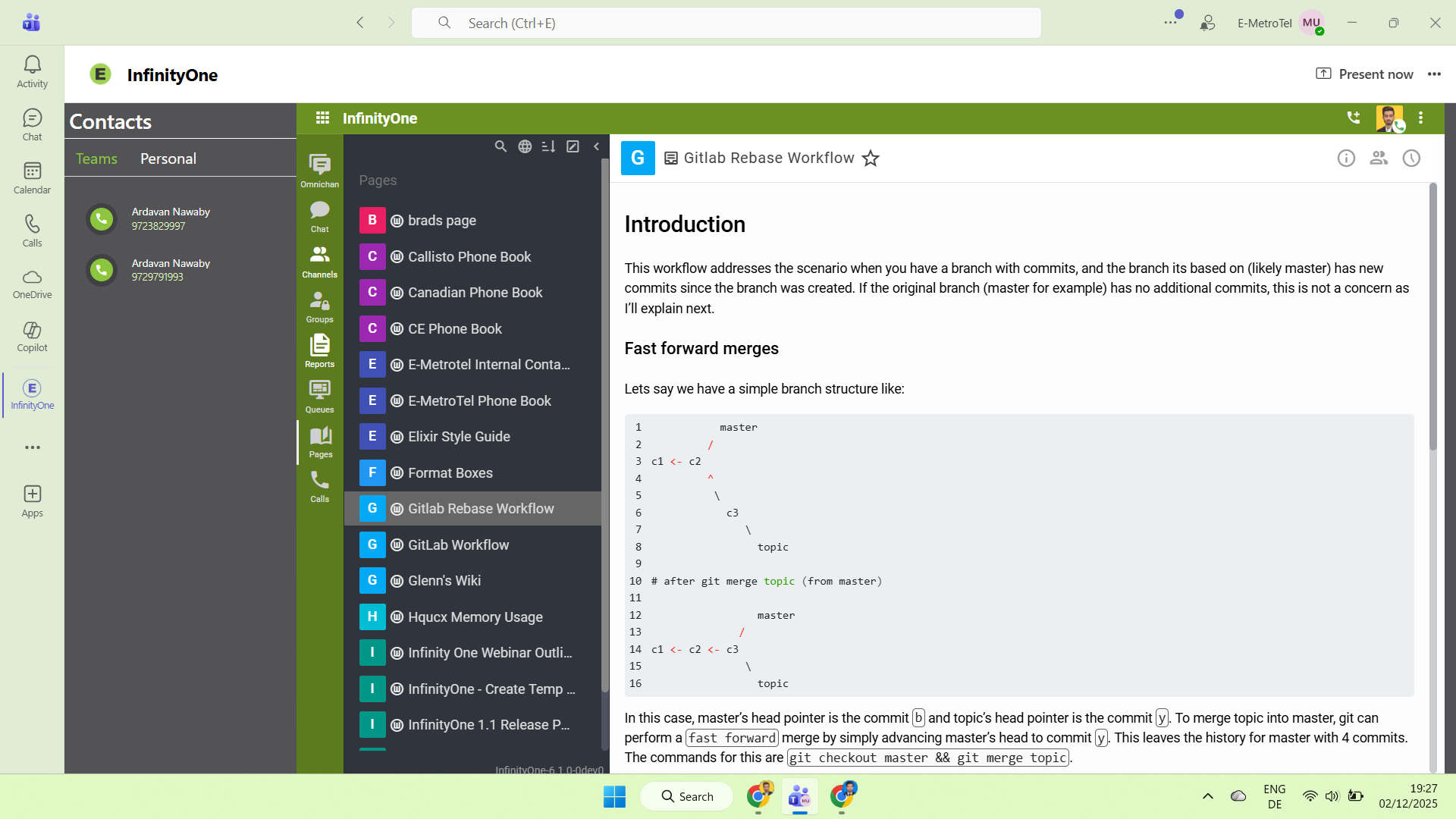The width and height of the screenshot is (1456, 819).
Task: Open Canadian Phone Book page
Action: [472, 292]
